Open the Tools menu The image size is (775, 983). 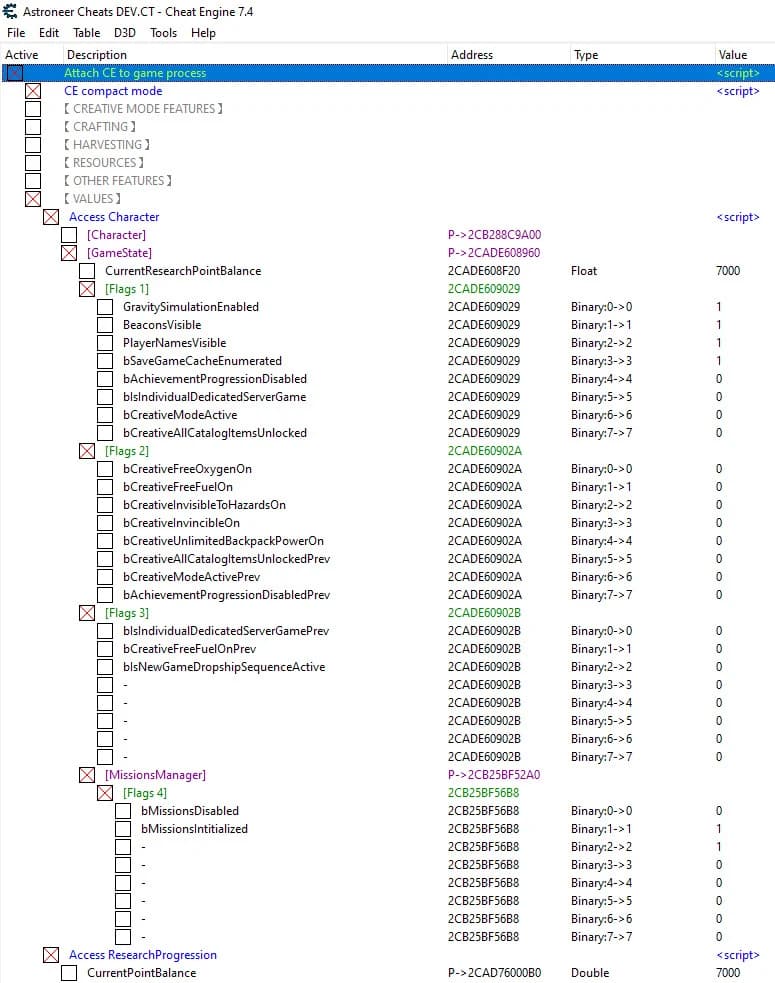coord(164,33)
